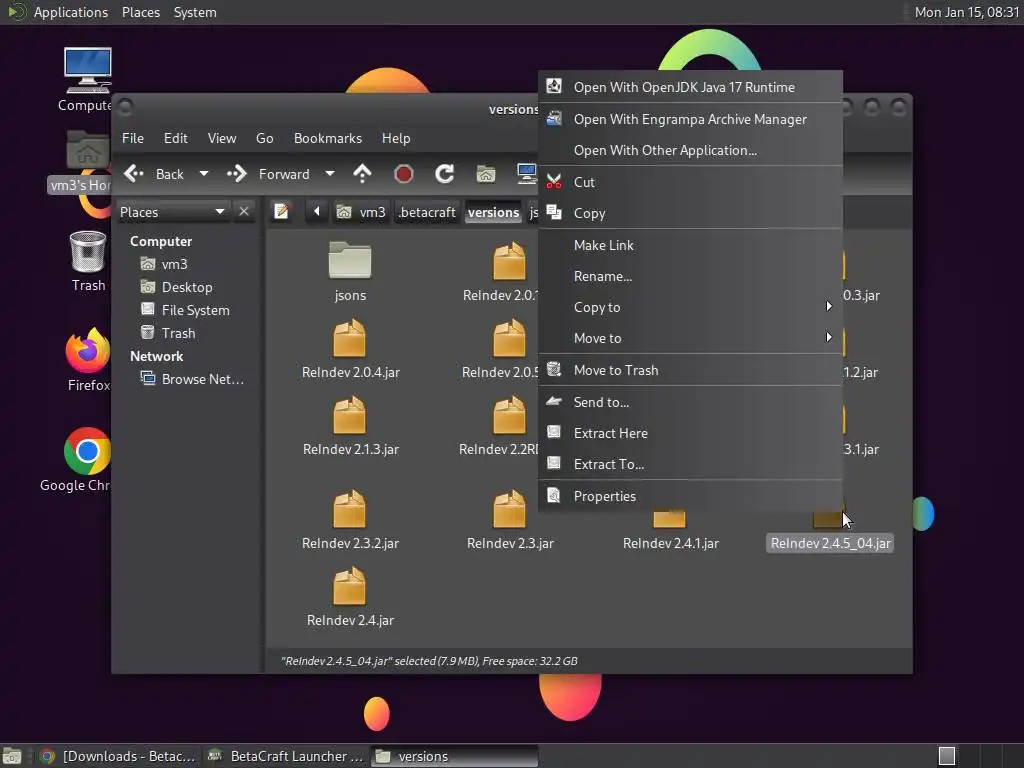The image size is (1024, 768).
Task: Open the Forward history dropdown arrow
Action: pyautogui.click(x=330, y=174)
